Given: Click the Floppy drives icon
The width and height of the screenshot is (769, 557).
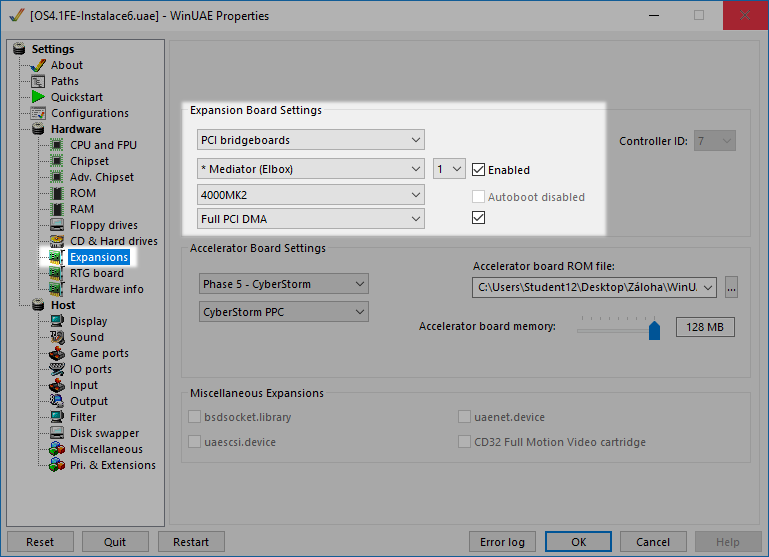Looking at the screenshot, I should click(57, 225).
